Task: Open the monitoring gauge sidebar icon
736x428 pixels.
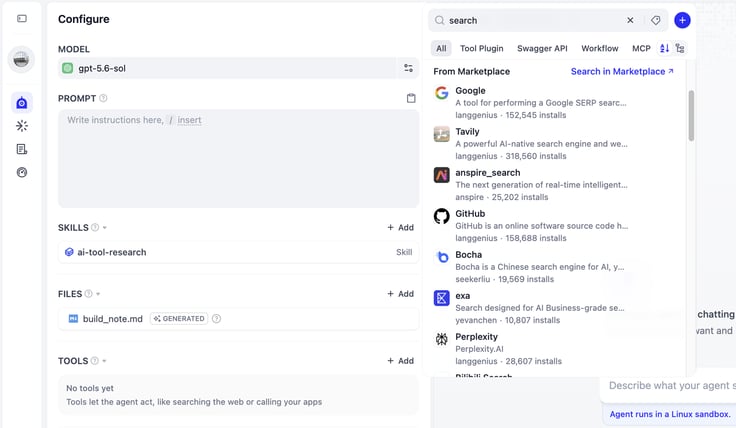Action: [x=22, y=172]
